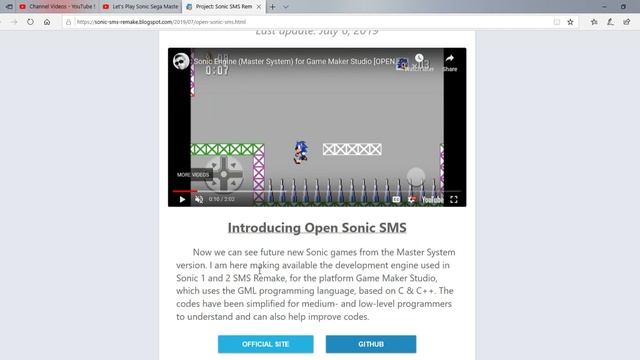Click the GITHUB button

coord(371,344)
